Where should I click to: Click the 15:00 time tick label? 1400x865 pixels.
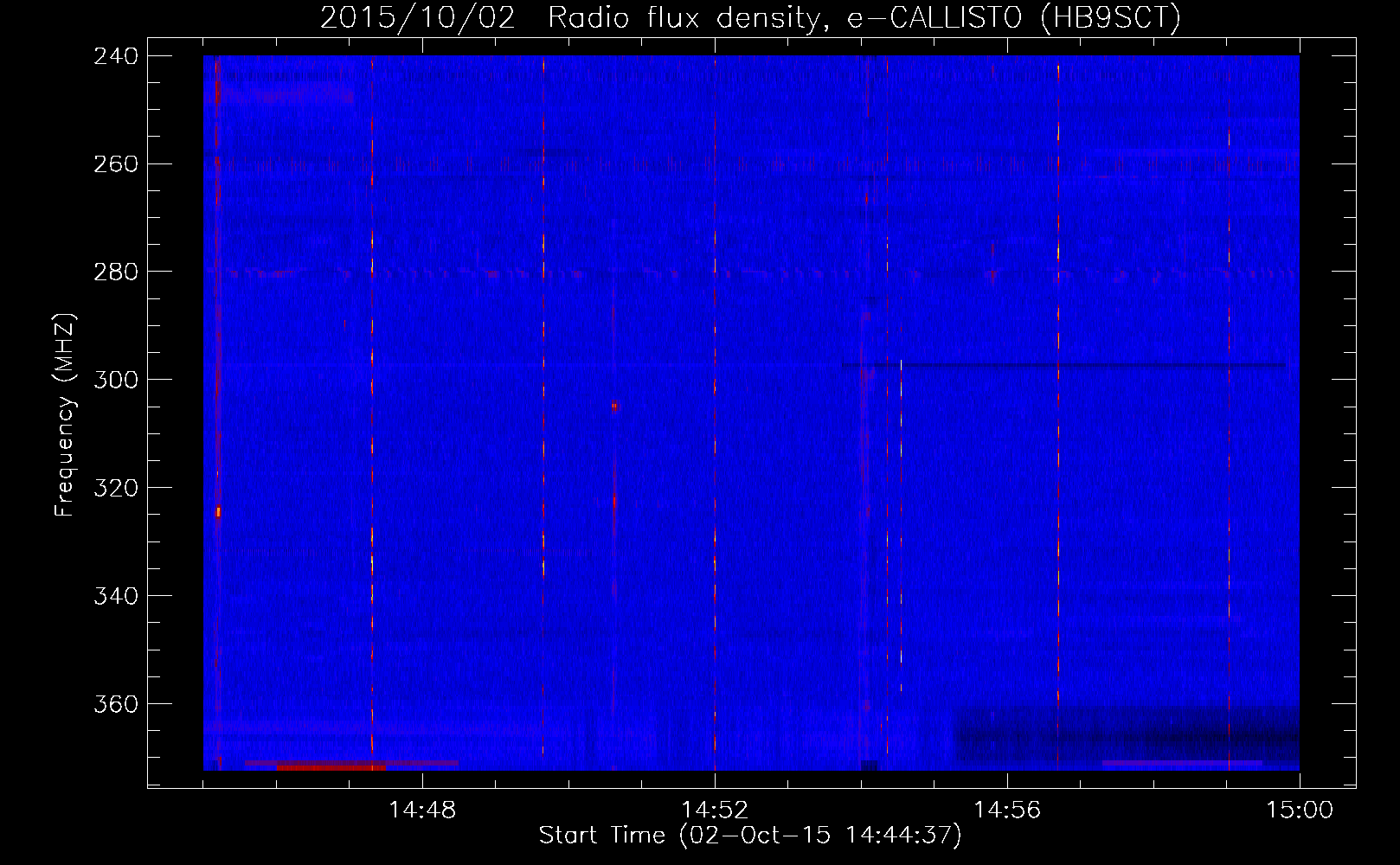pyautogui.click(x=1300, y=811)
